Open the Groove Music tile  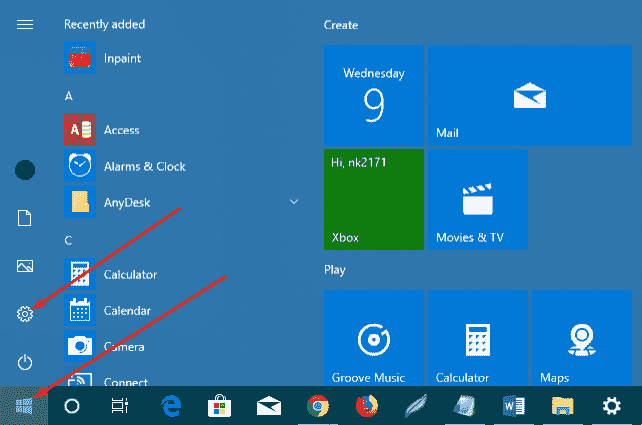click(374, 338)
